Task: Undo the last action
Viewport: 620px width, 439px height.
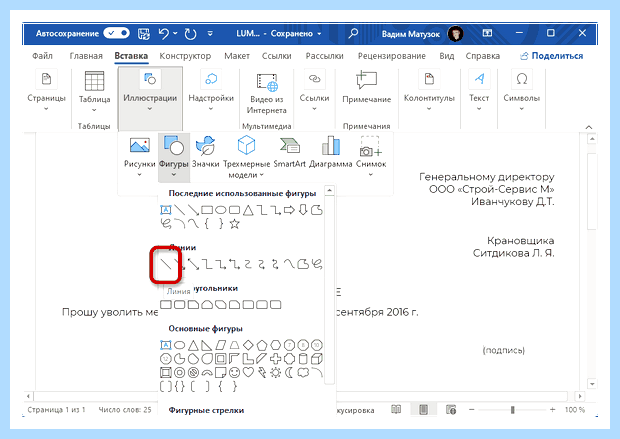Action: 164,34
